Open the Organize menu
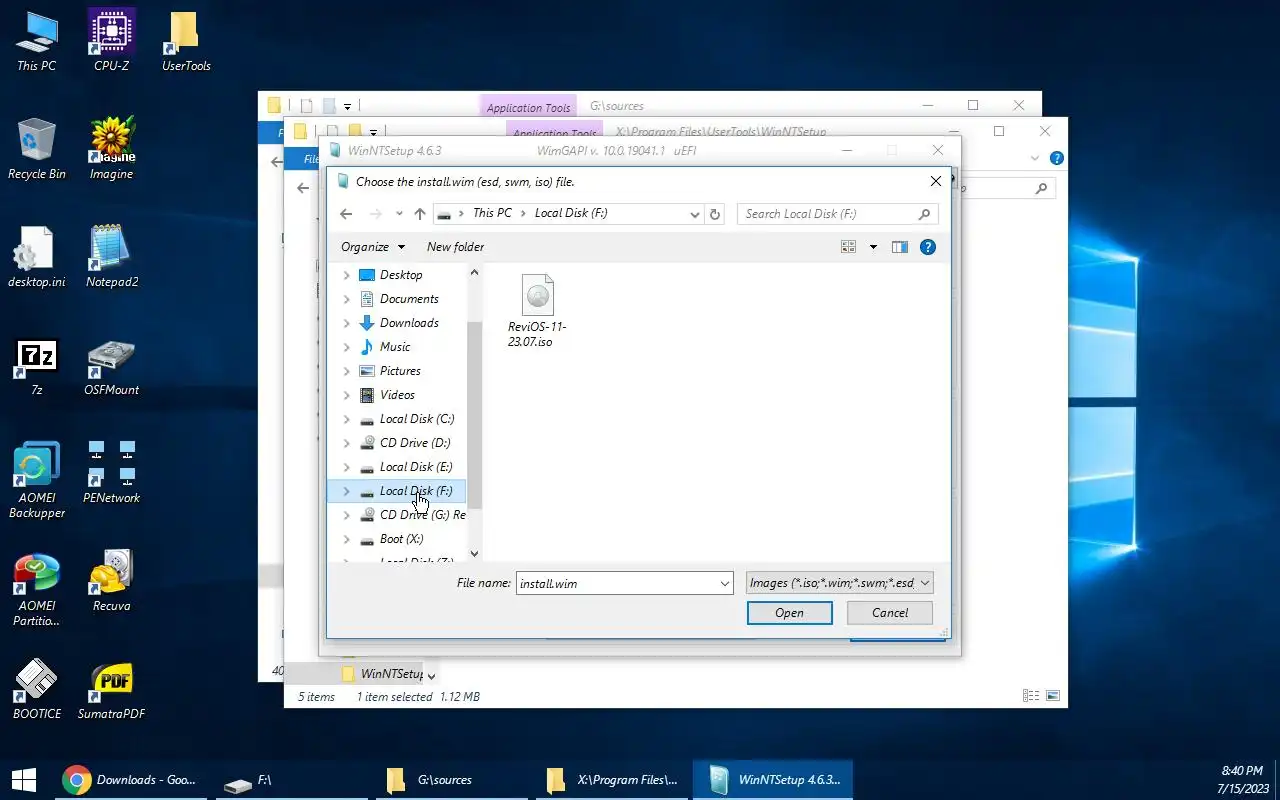 click(373, 247)
